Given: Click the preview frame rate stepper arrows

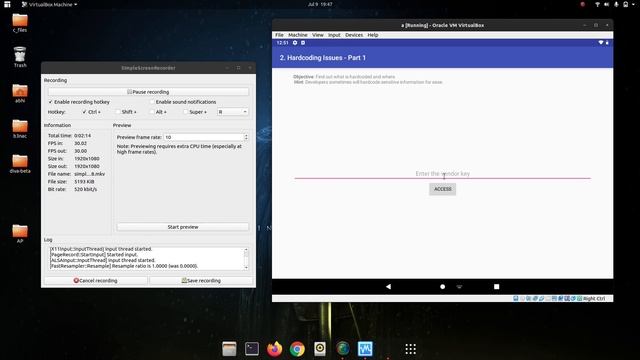Looking at the screenshot, I should coord(246,137).
